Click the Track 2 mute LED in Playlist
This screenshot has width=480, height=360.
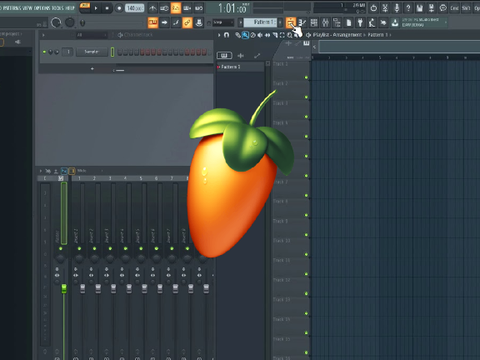coord(306,97)
